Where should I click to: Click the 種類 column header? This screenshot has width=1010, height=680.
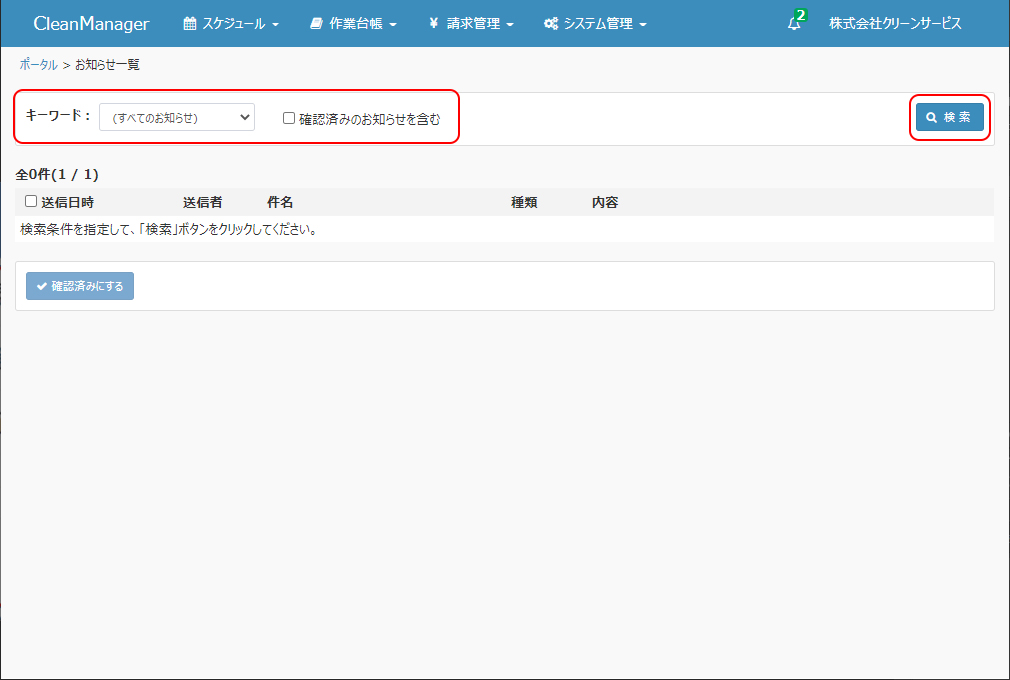[x=524, y=202]
